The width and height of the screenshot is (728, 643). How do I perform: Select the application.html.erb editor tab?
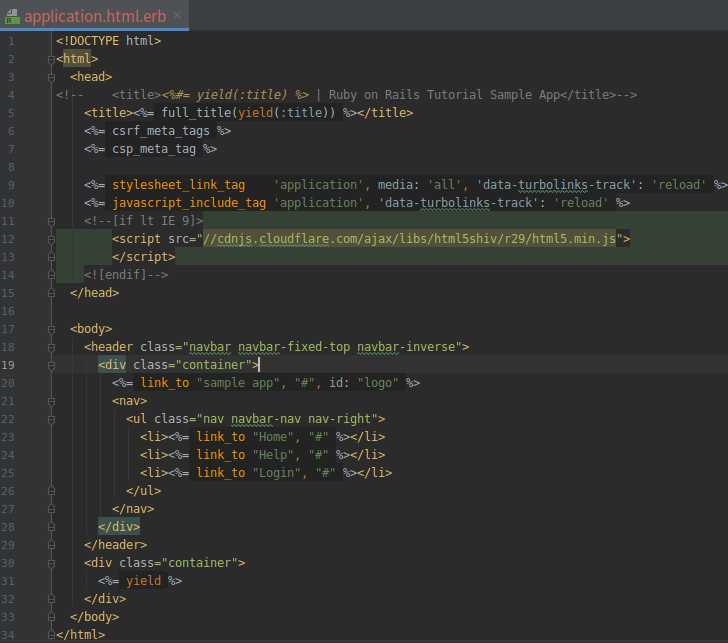coord(95,16)
